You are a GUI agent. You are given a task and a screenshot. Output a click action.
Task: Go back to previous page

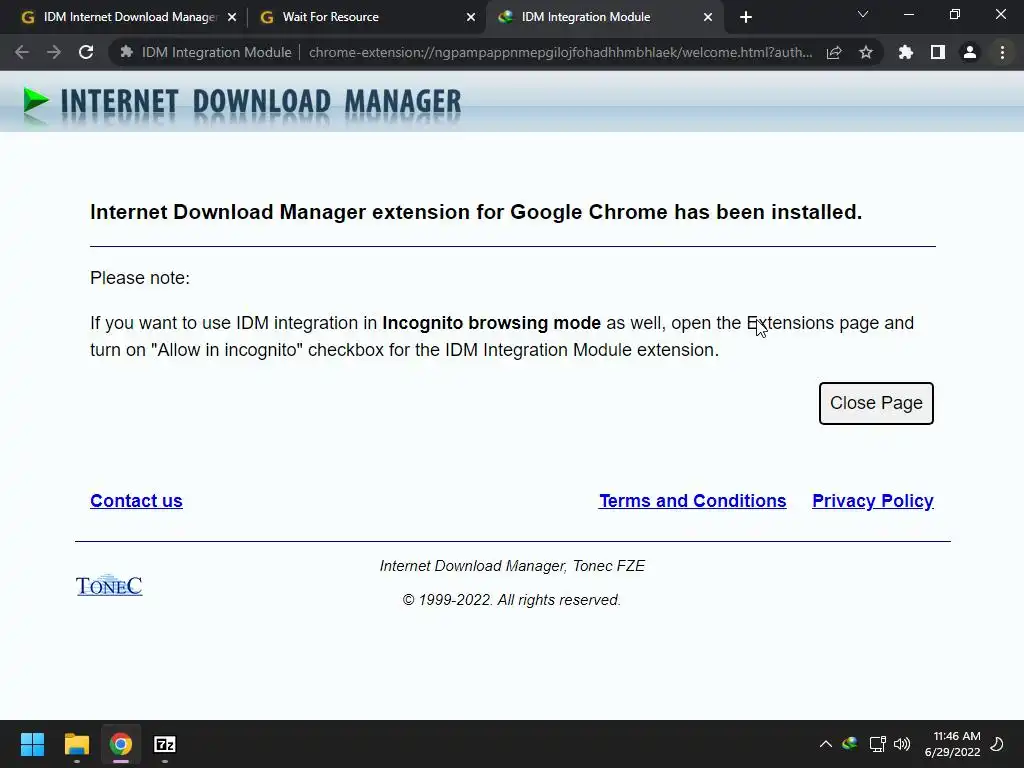coord(22,52)
